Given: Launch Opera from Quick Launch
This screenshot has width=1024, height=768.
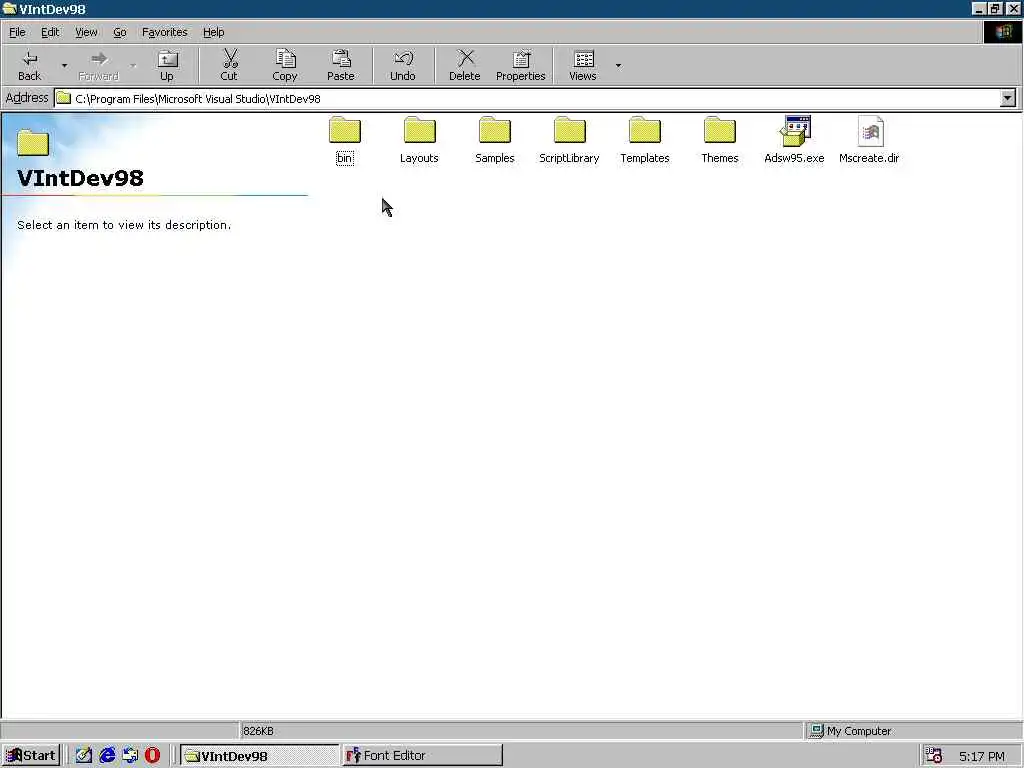Looking at the screenshot, I should tap(152, 756).
